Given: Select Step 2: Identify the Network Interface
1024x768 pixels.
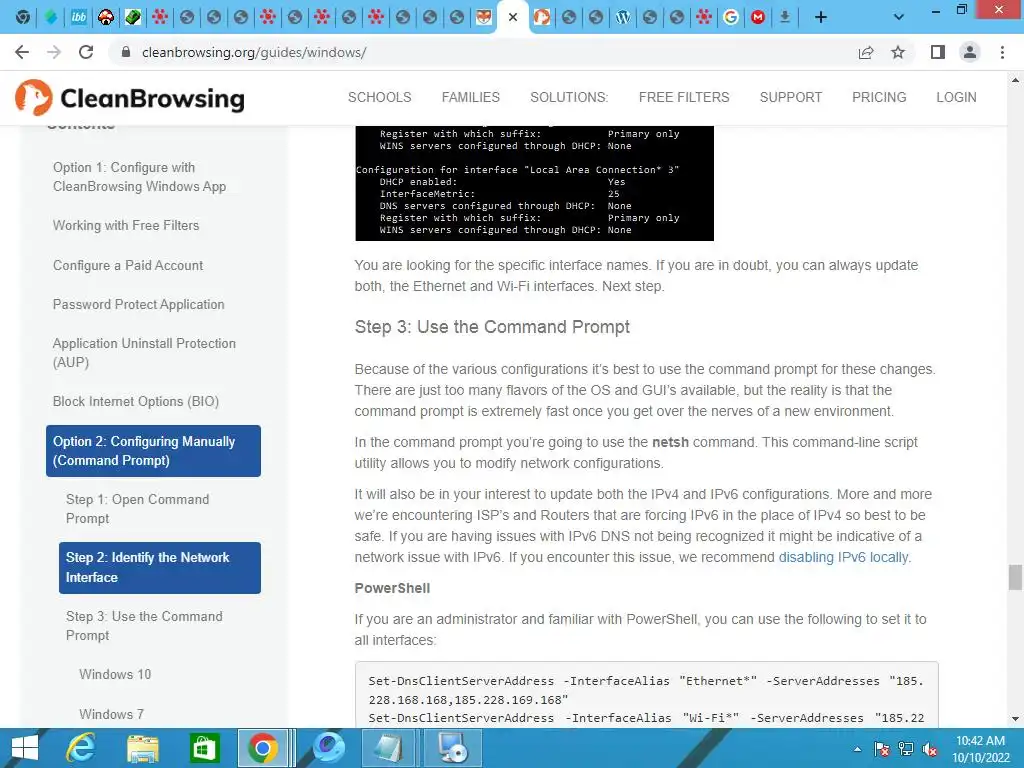Looking at the screenshot, I should coord(160,568).
